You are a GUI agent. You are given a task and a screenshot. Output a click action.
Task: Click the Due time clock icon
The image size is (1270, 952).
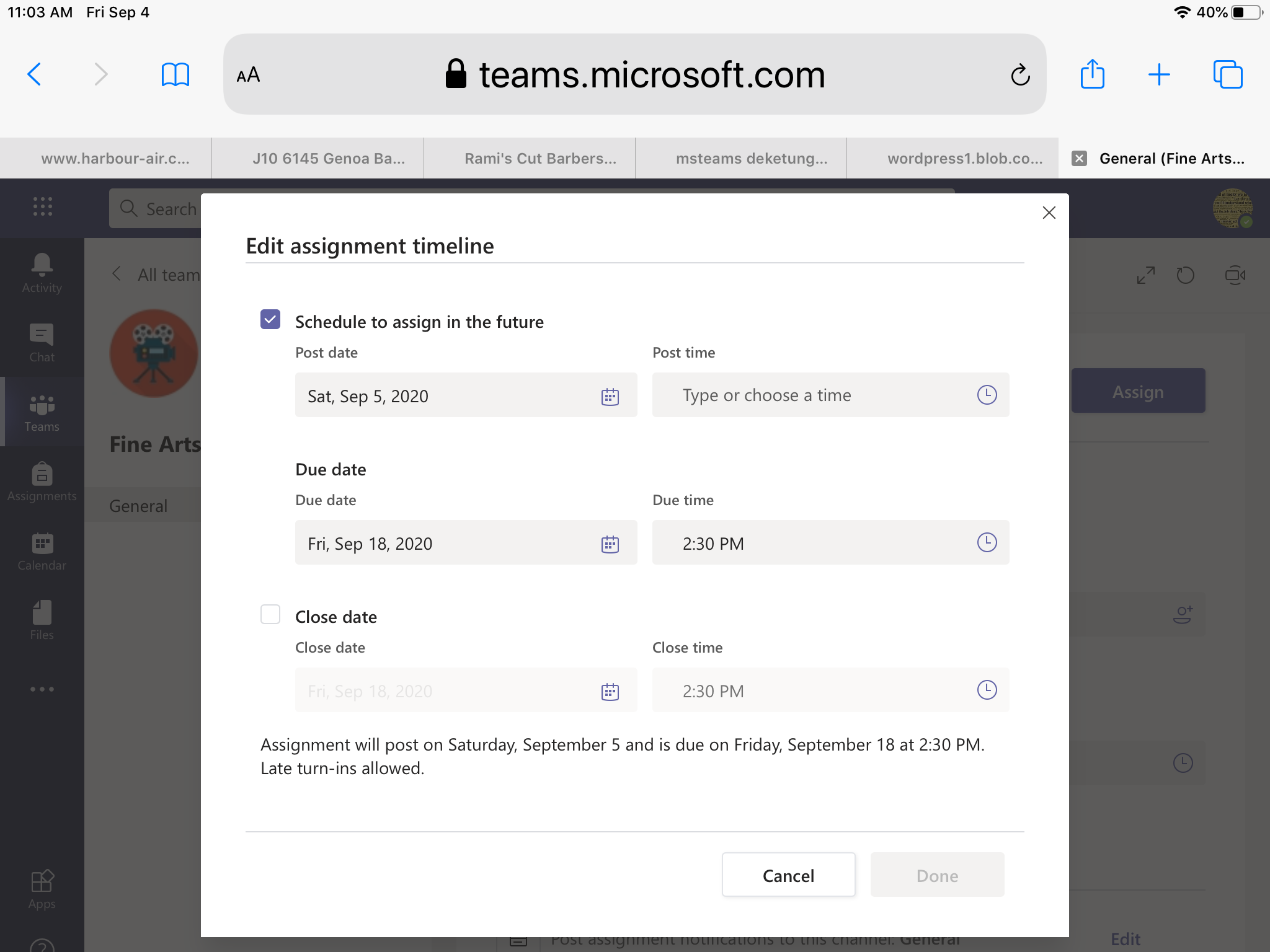[987, 542]
